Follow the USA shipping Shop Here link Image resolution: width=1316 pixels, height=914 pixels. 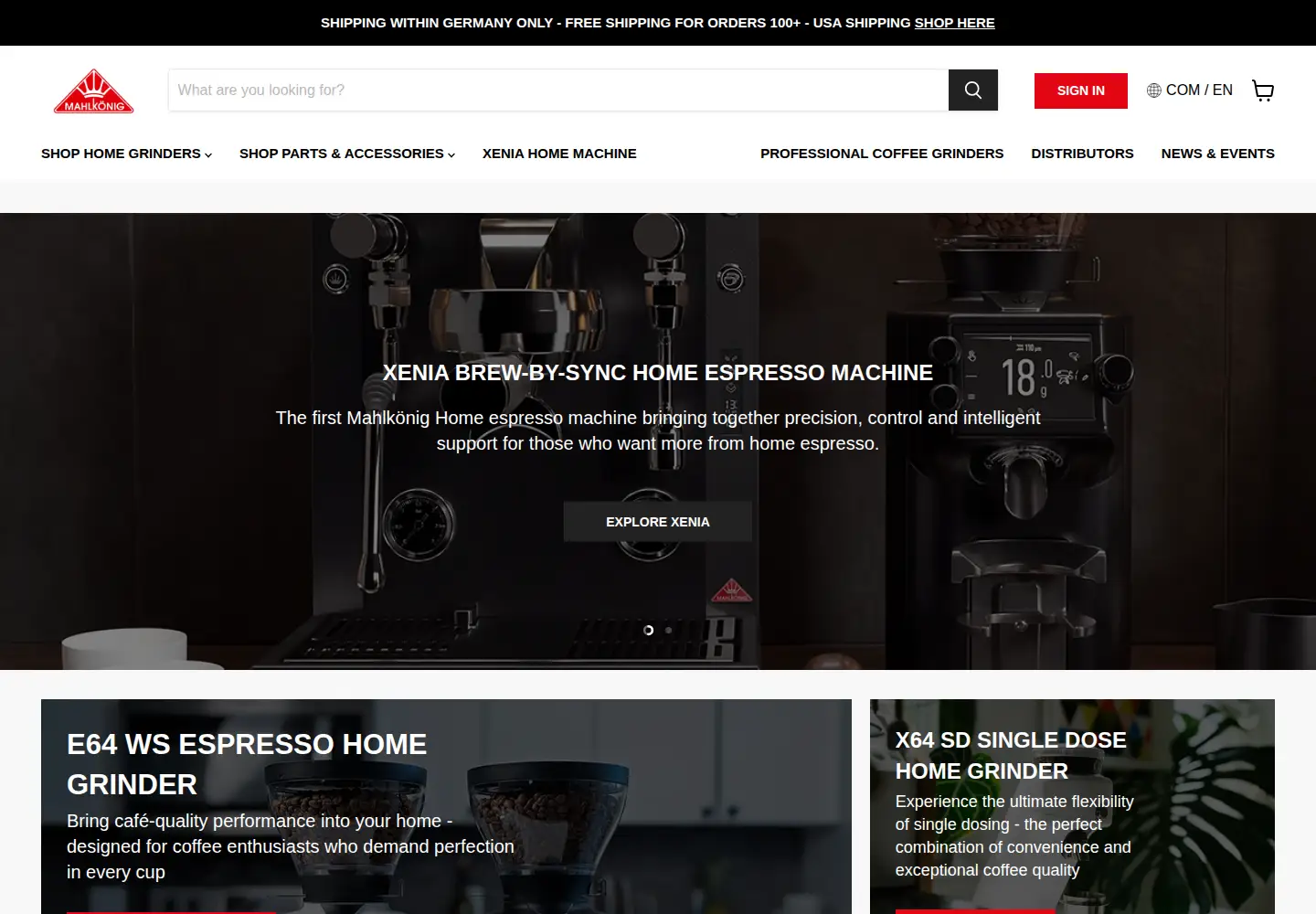pos(954,23)
